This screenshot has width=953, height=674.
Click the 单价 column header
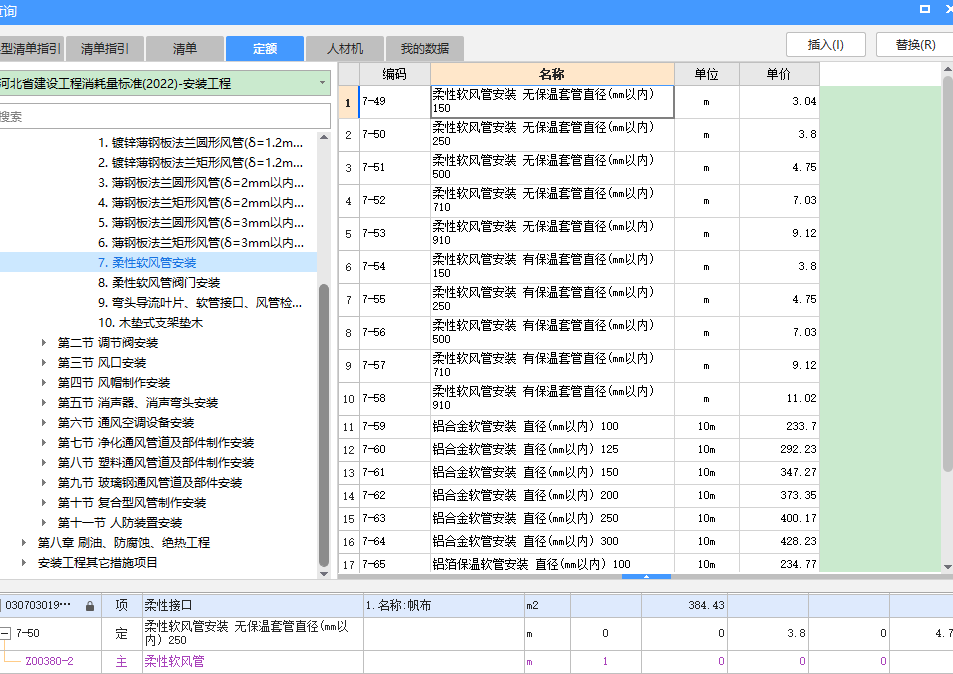click(779, 74)
